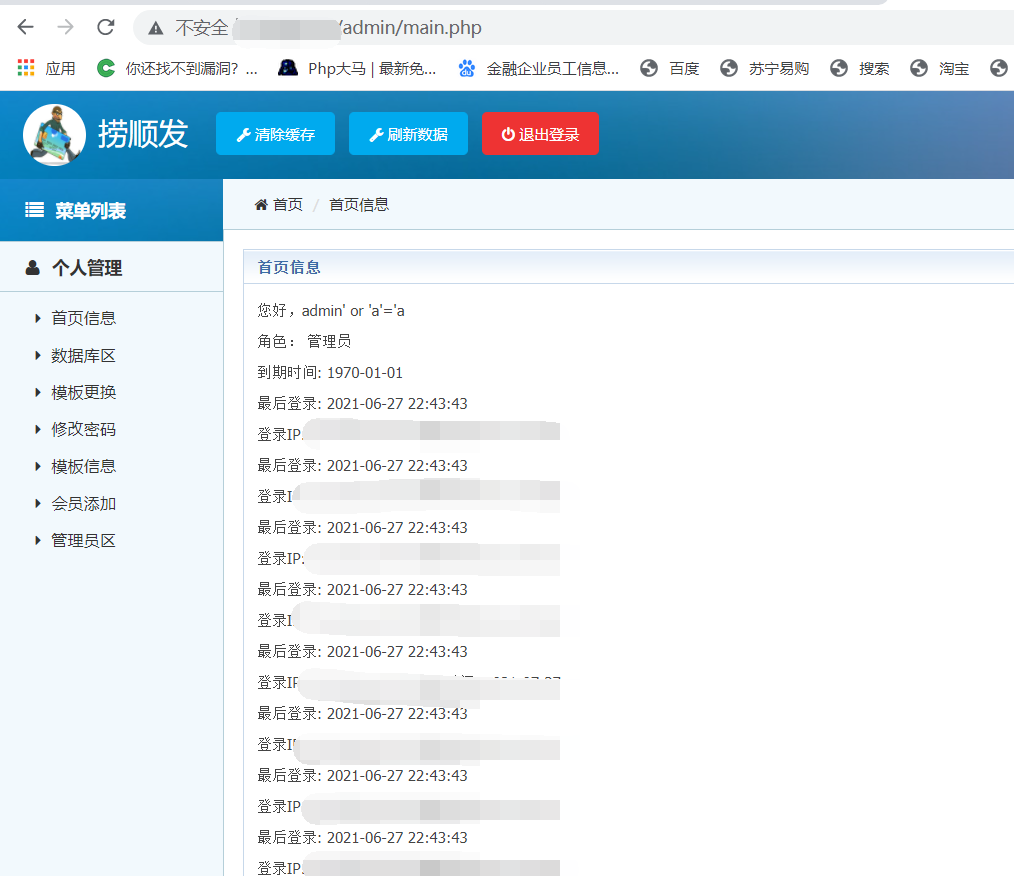This screenshot has width=1014, height=876.
Task: Open the 搜索 bookmark
Action: (x=859, y=68)
